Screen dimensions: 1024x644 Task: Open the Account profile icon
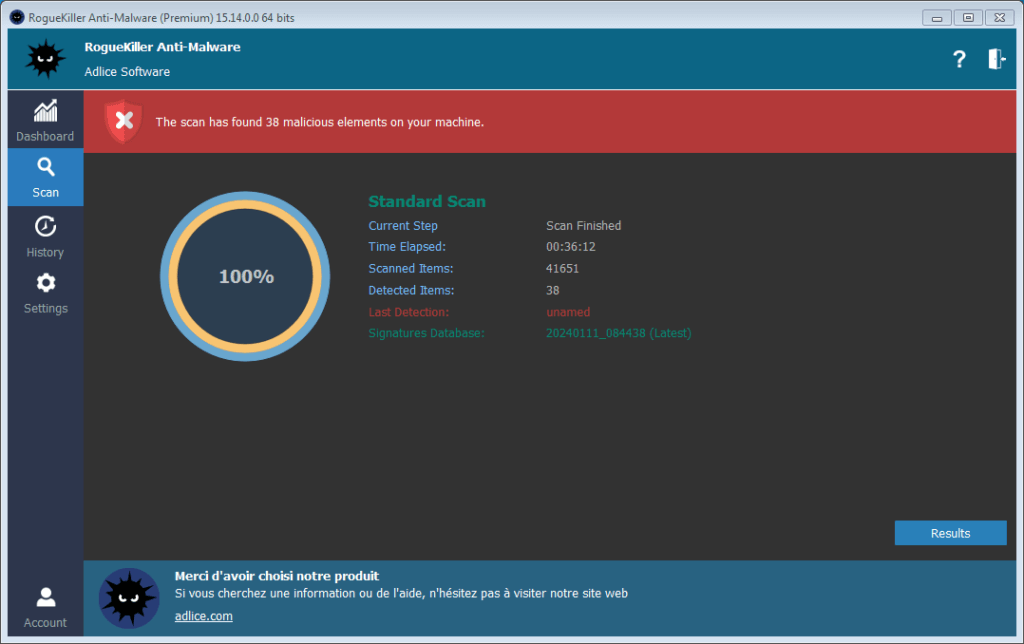click(45, 598)
